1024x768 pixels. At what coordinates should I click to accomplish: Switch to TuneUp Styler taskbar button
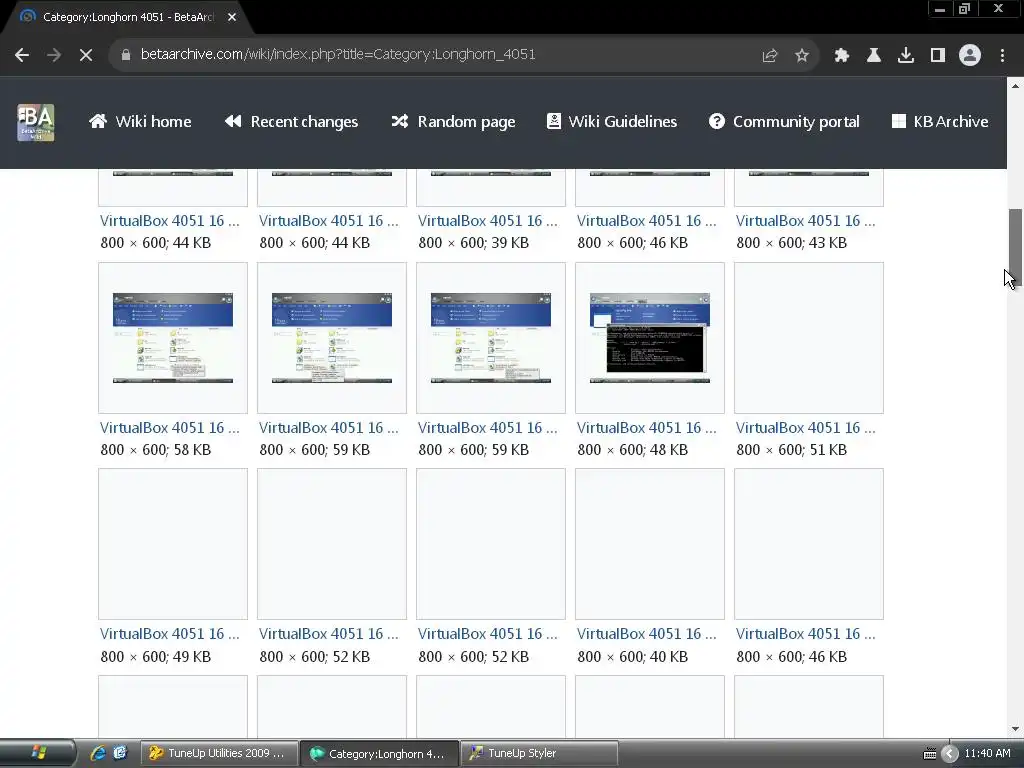click(539, 753)
